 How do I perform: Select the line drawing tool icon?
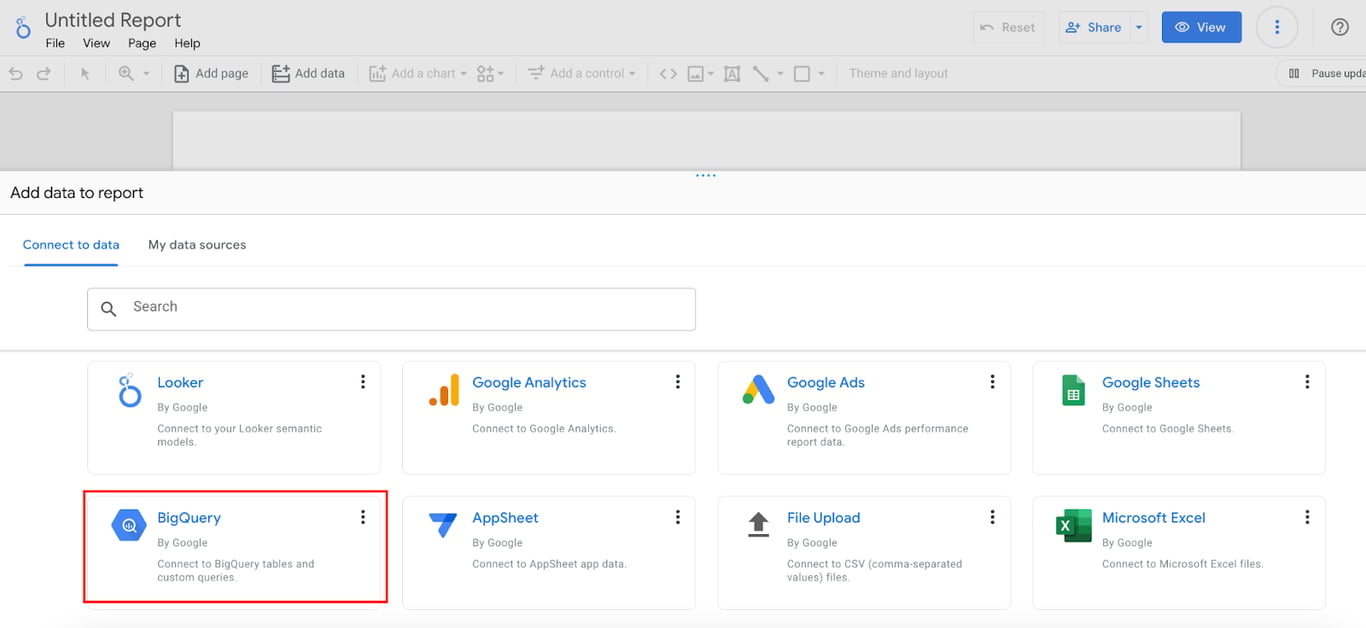point(761,73)
